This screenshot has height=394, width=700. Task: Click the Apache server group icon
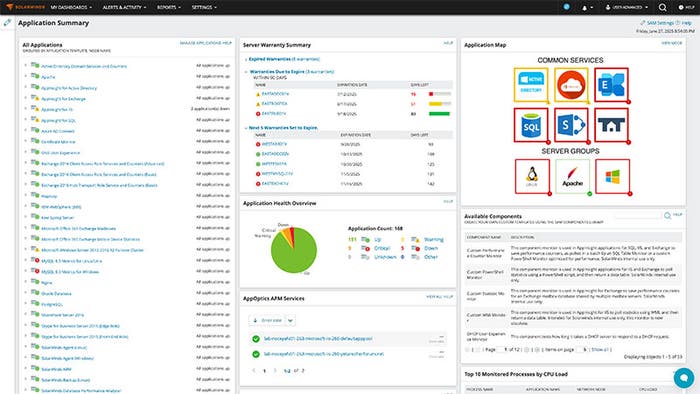(x=572, y=176)
